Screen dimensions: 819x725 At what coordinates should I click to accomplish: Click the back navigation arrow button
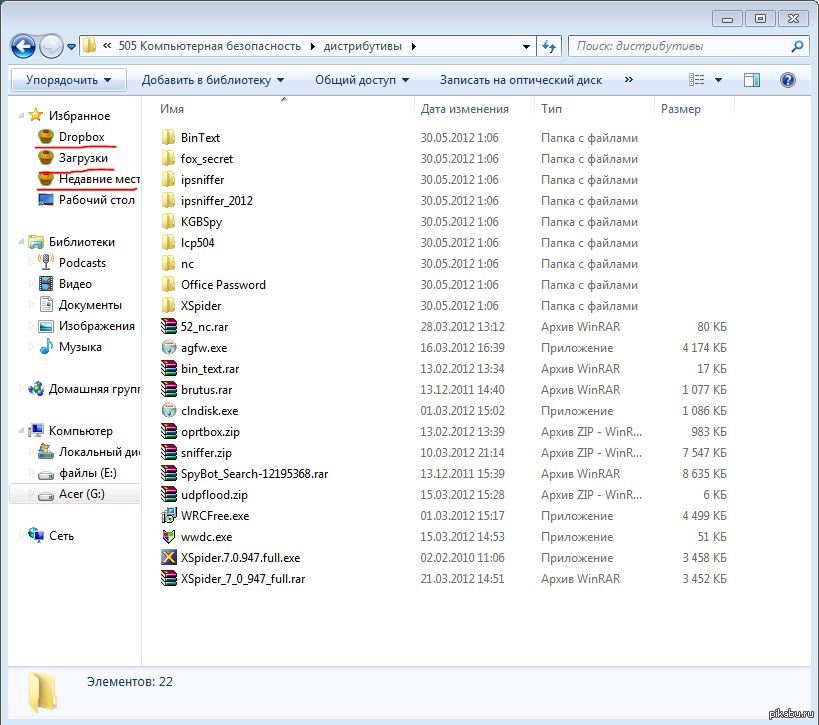click(24, 46)
